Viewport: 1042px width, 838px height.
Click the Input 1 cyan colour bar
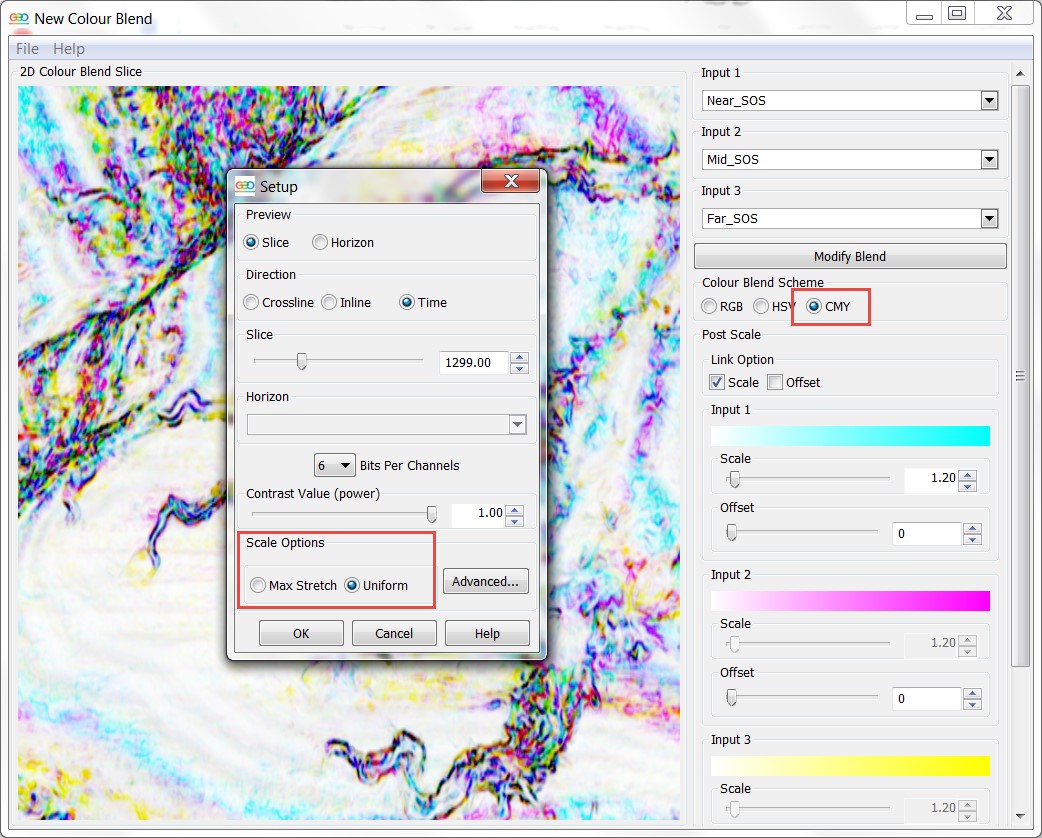pyautogui.click(x=850, y=436)
